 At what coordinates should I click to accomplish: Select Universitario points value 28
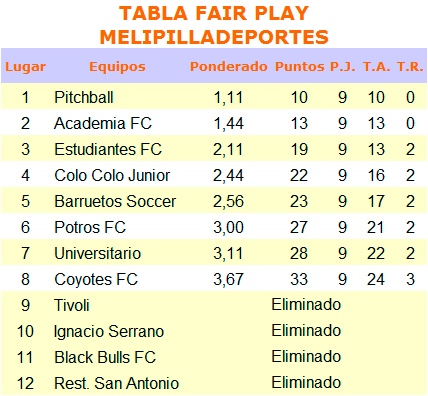click(299, 253)
